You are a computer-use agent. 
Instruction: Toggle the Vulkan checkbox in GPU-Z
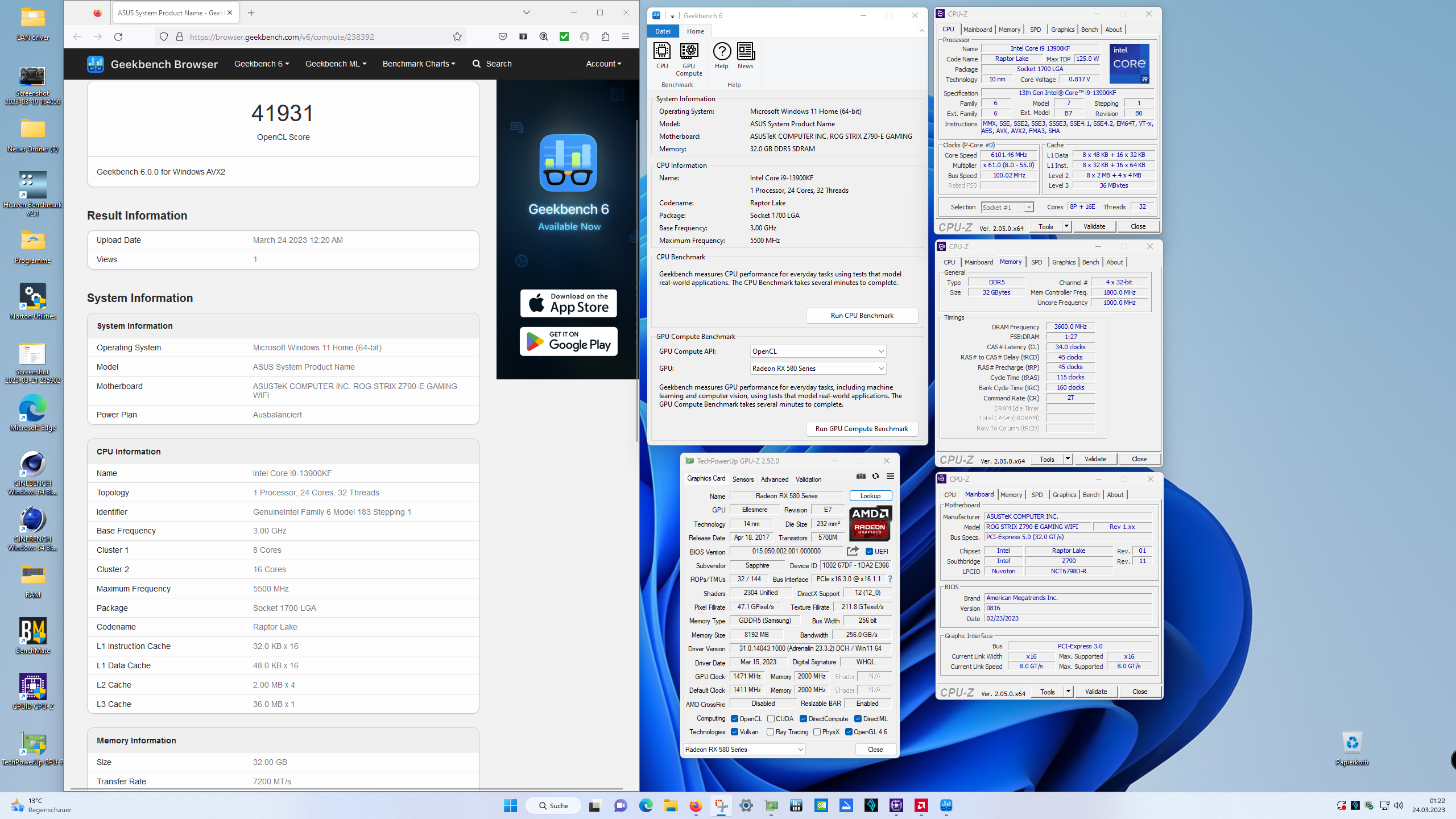tap(734, 732)
